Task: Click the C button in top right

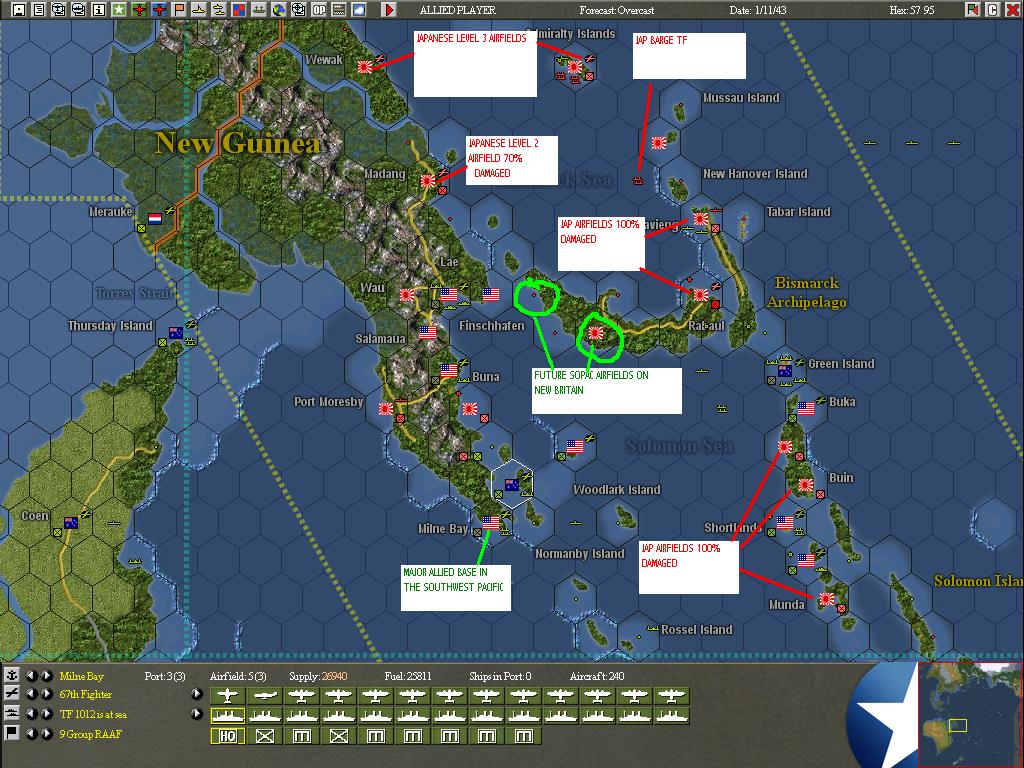Action: (x=993, y=9)
